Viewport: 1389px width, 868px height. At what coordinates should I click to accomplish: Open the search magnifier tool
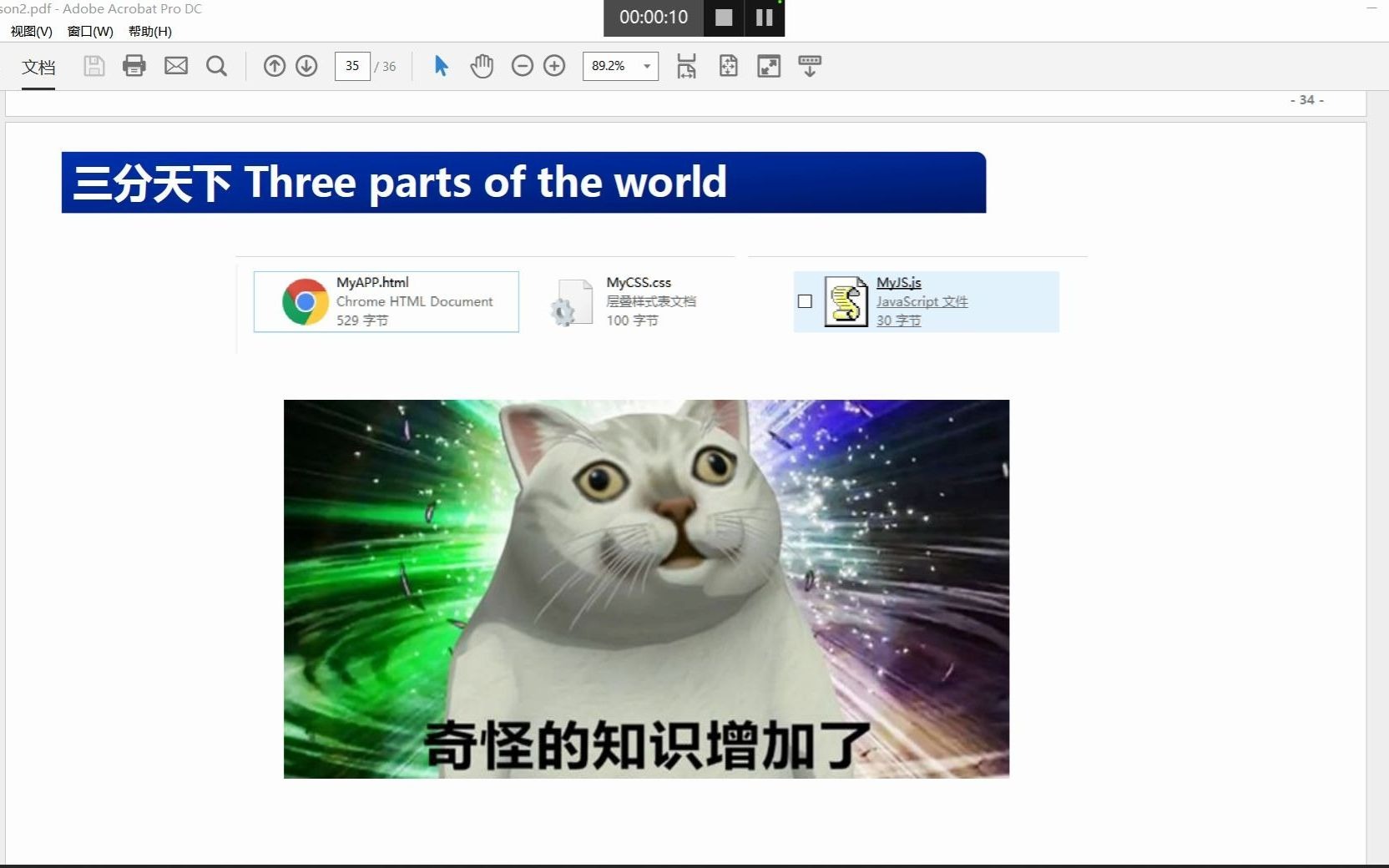(x=216, y=66)
